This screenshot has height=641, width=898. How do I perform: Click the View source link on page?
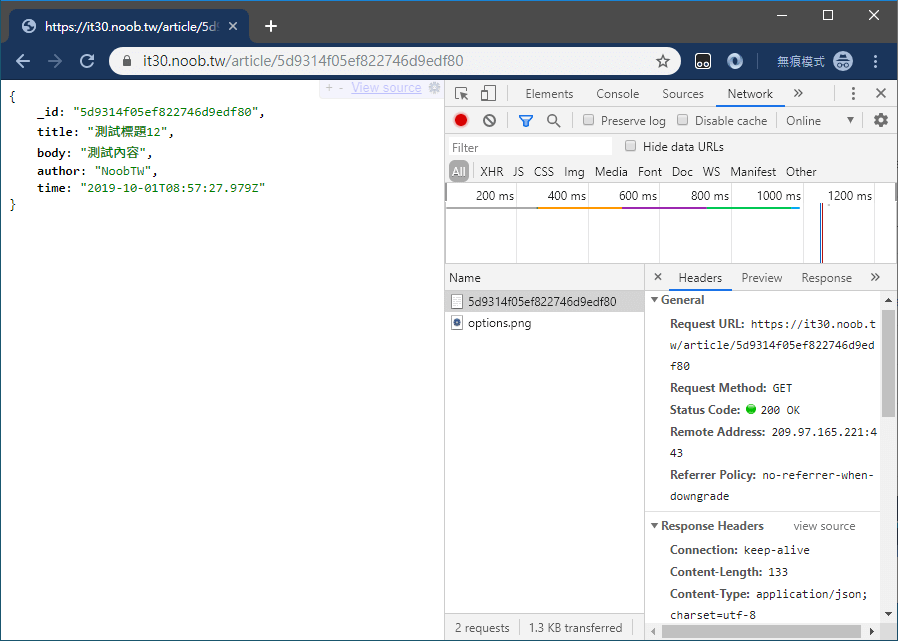pos(386,88)
